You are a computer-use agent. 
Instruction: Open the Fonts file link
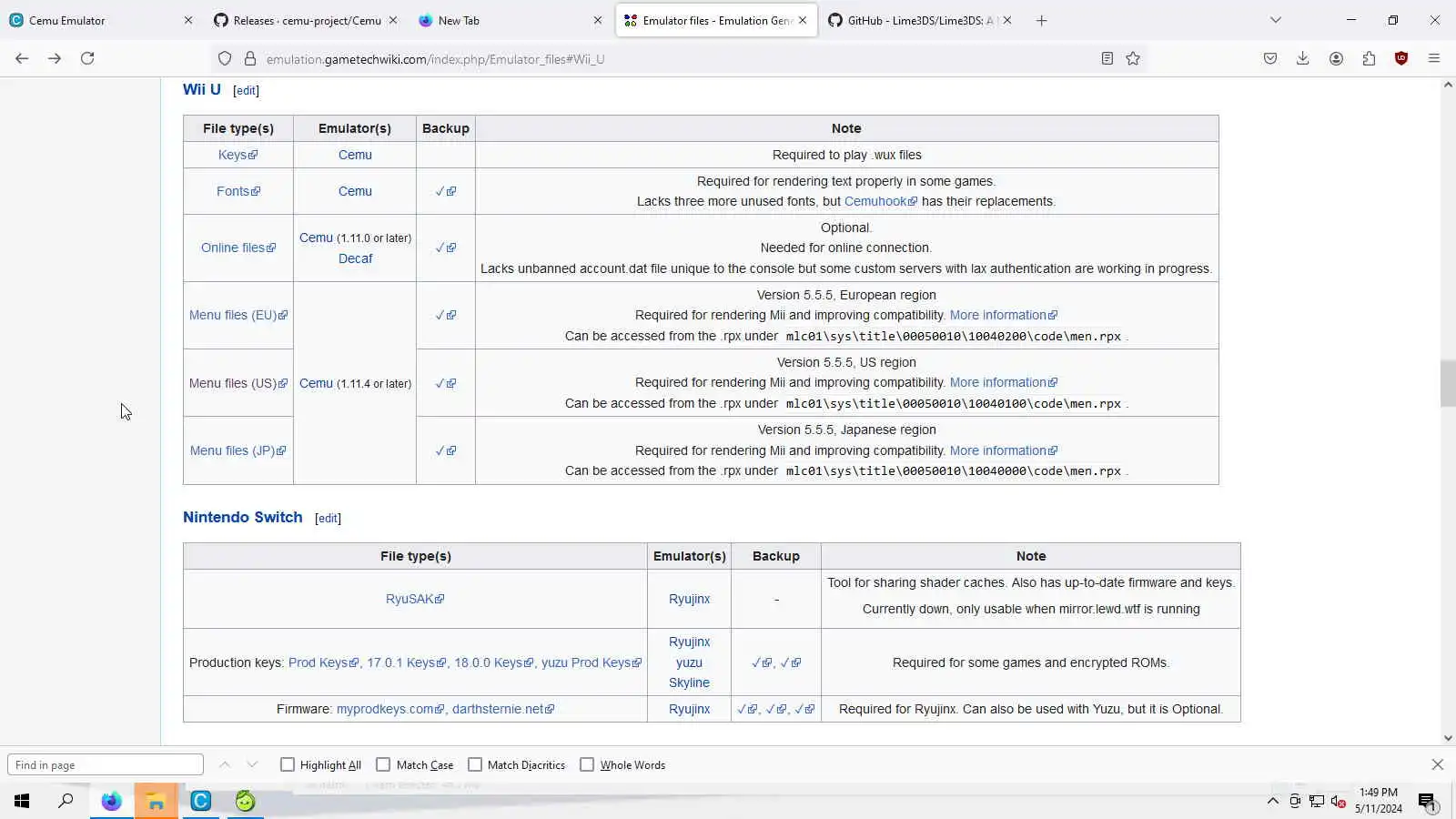(238, 191)
